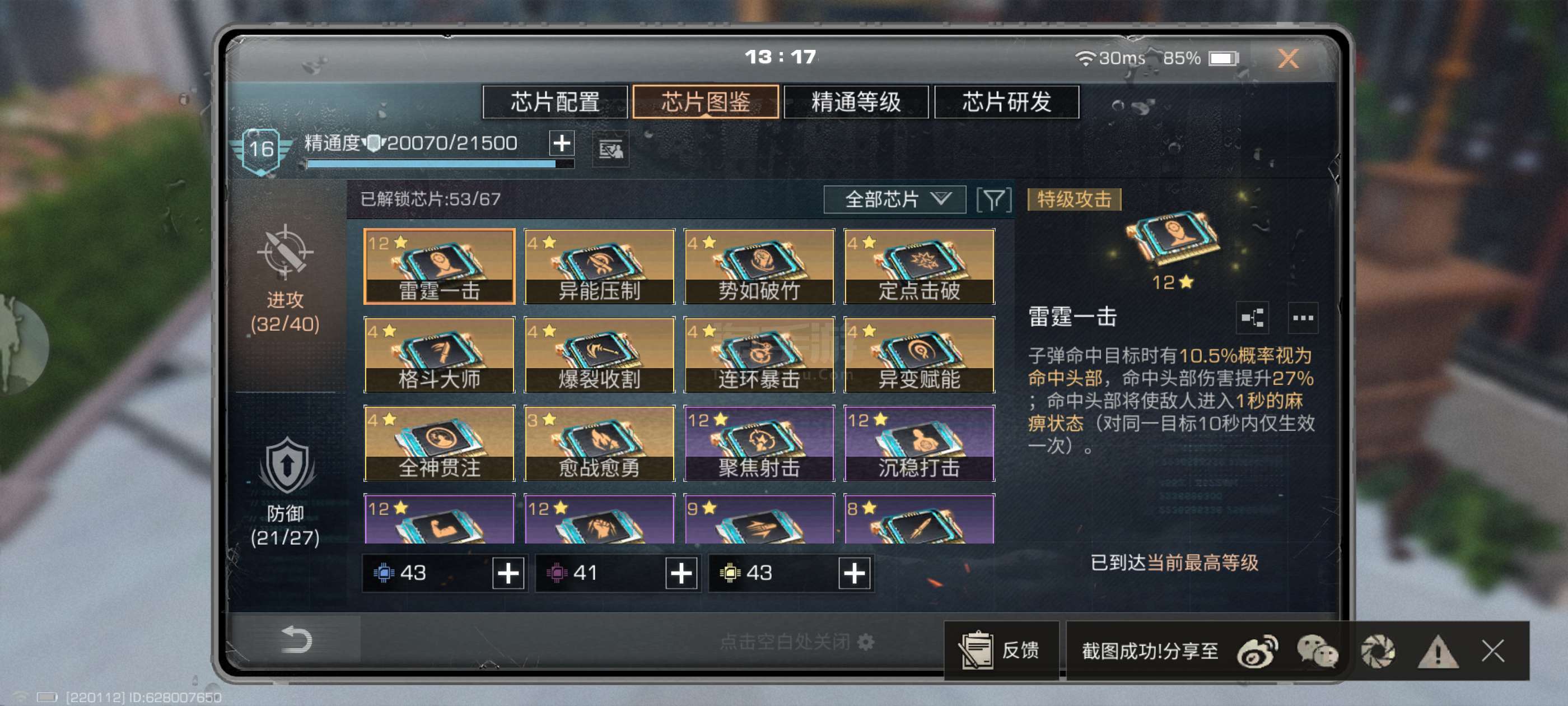Open the chip filter funnel icon

(x=993, y=200)
